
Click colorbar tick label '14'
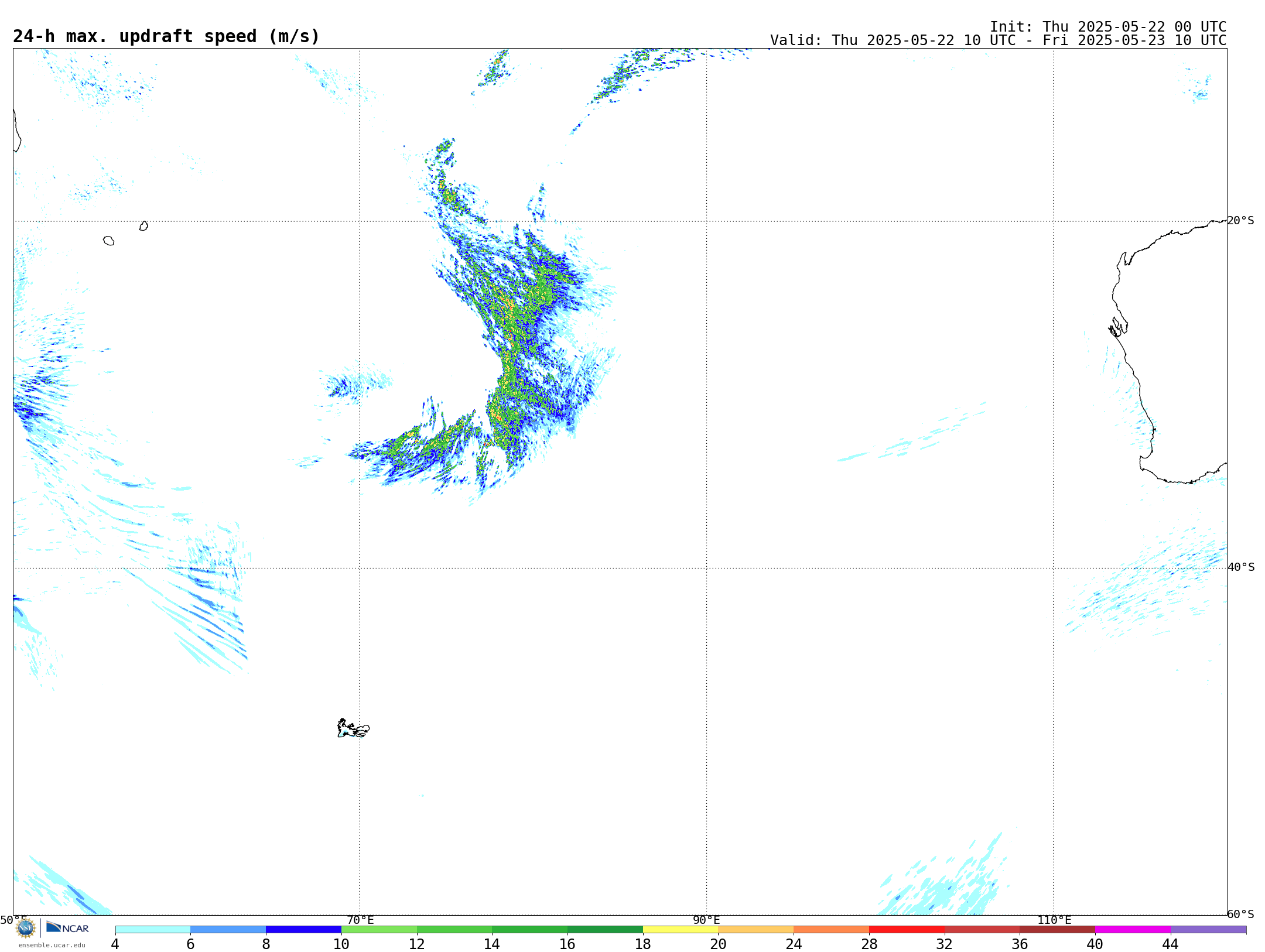(x=492, y=944)
